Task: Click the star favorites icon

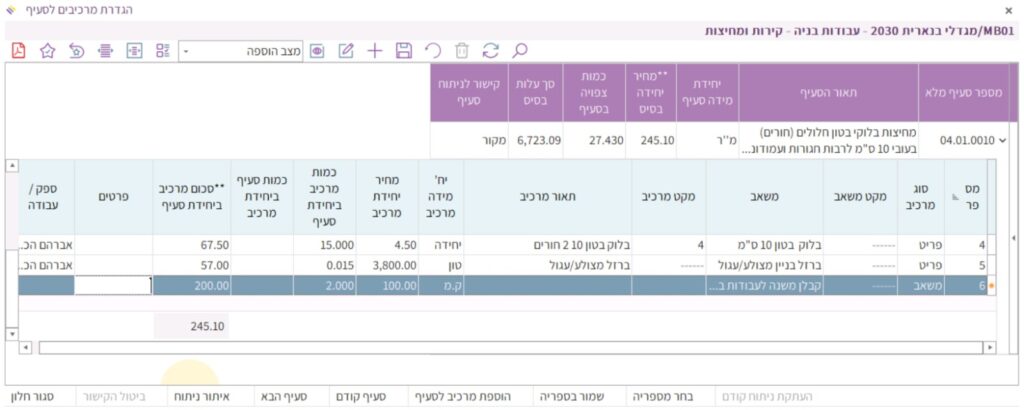Action: (47, 50)
